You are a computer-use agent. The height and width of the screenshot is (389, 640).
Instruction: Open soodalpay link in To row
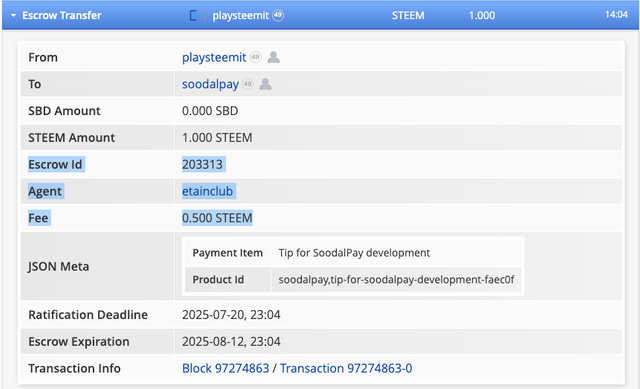pos(210,84)
